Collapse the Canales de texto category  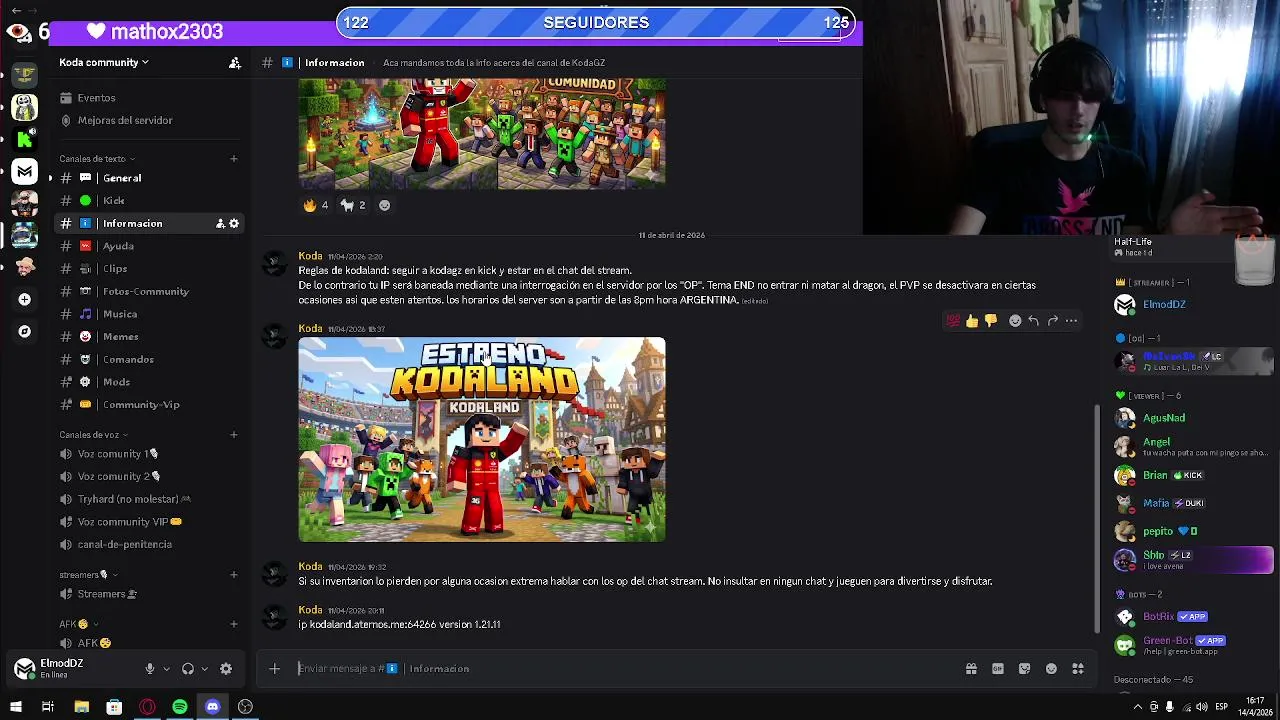click(x=97, y=159)
